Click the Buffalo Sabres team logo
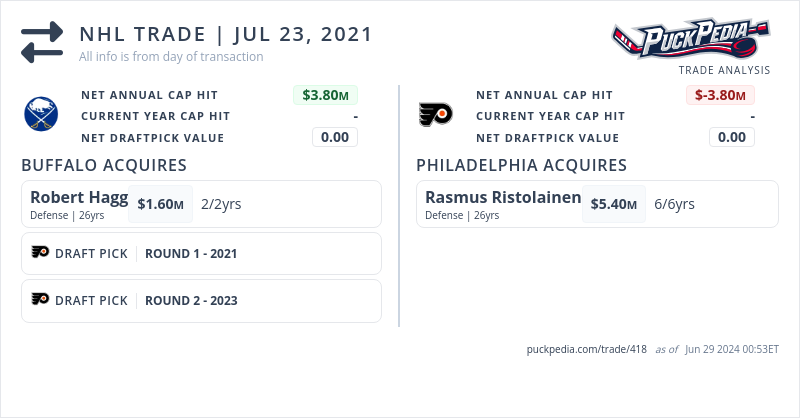 coord(41,115)
